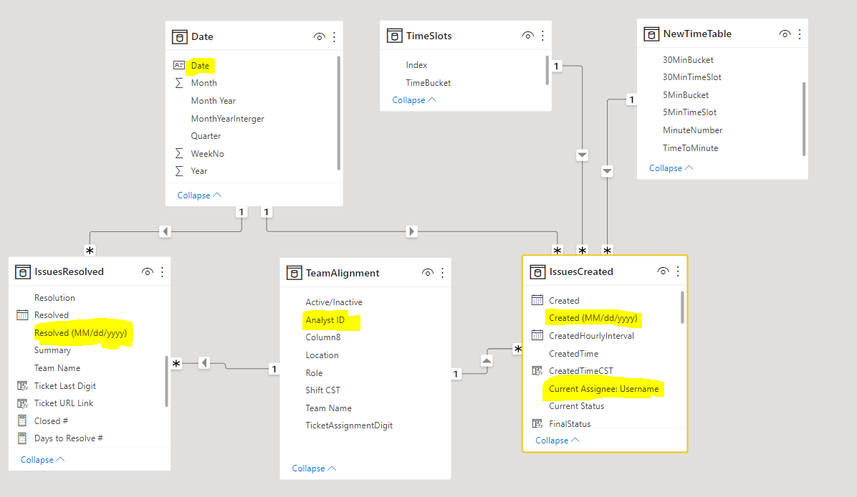Click calculated column icon beside Ticket URL Link
The height and width of the screenshot is (497, 857).
click(x=22, y=404)
